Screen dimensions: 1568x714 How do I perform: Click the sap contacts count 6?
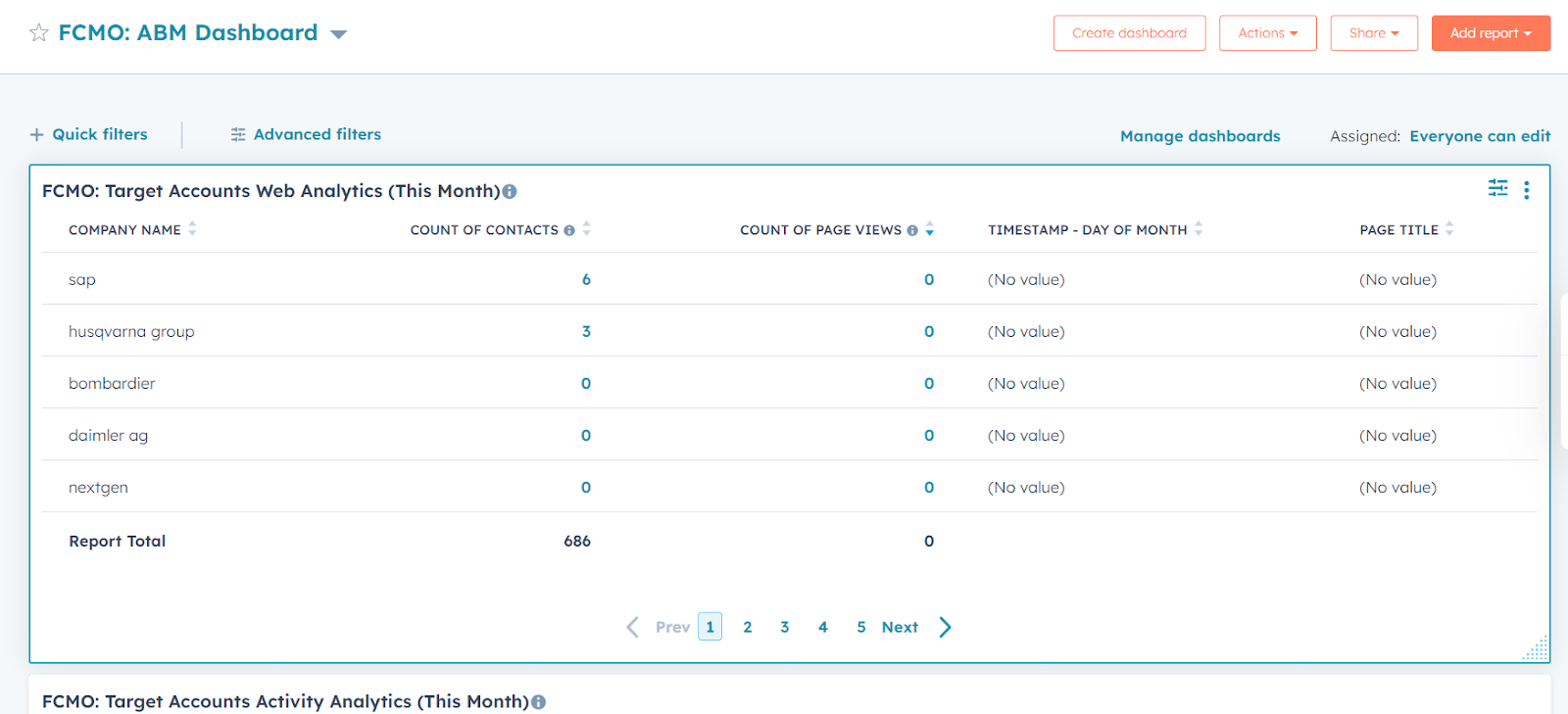coord(586,279)
